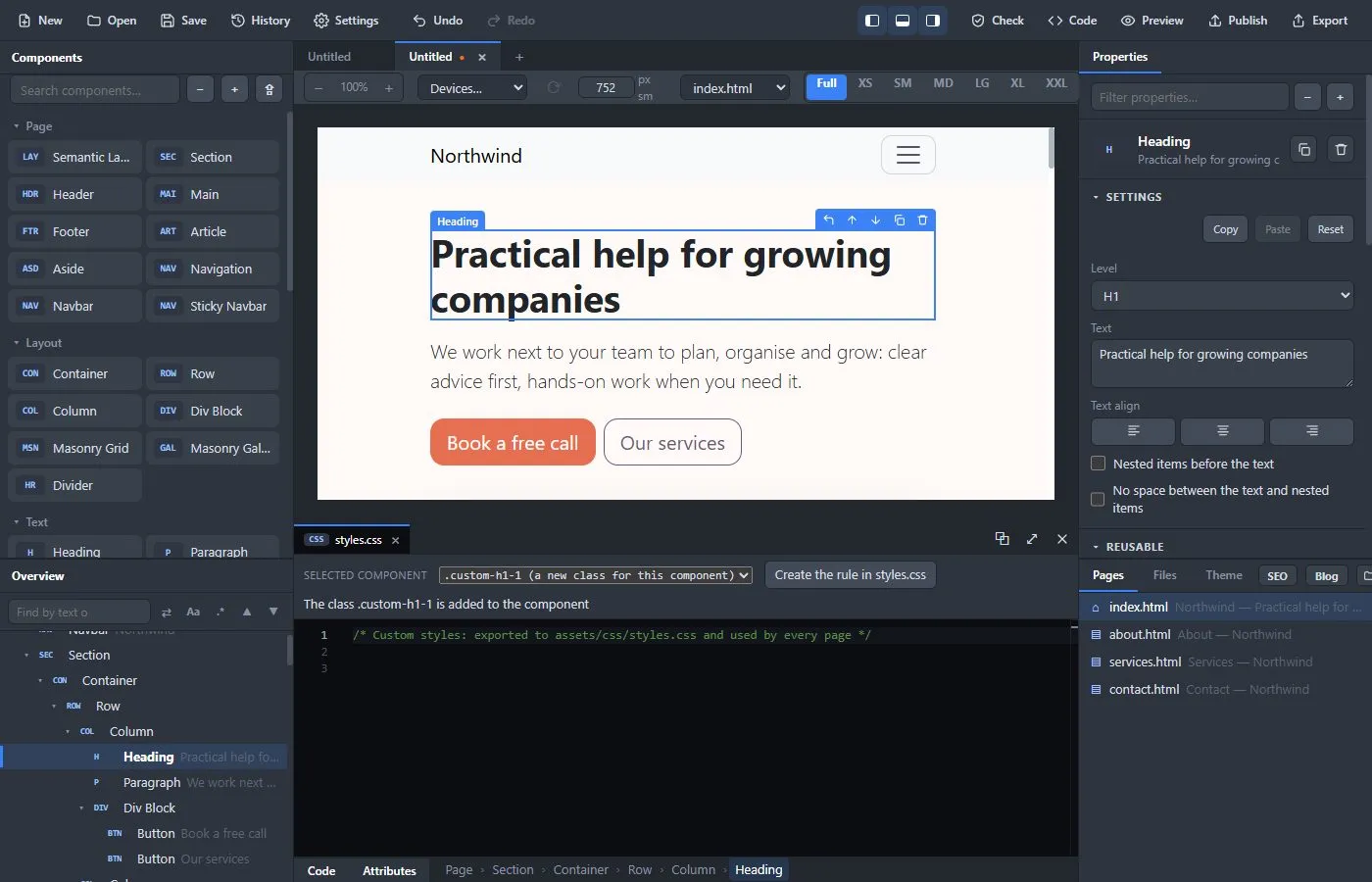This screenshot has height=882, width=1372.
Task: Jump to next match in Overview
Action: 273,612
